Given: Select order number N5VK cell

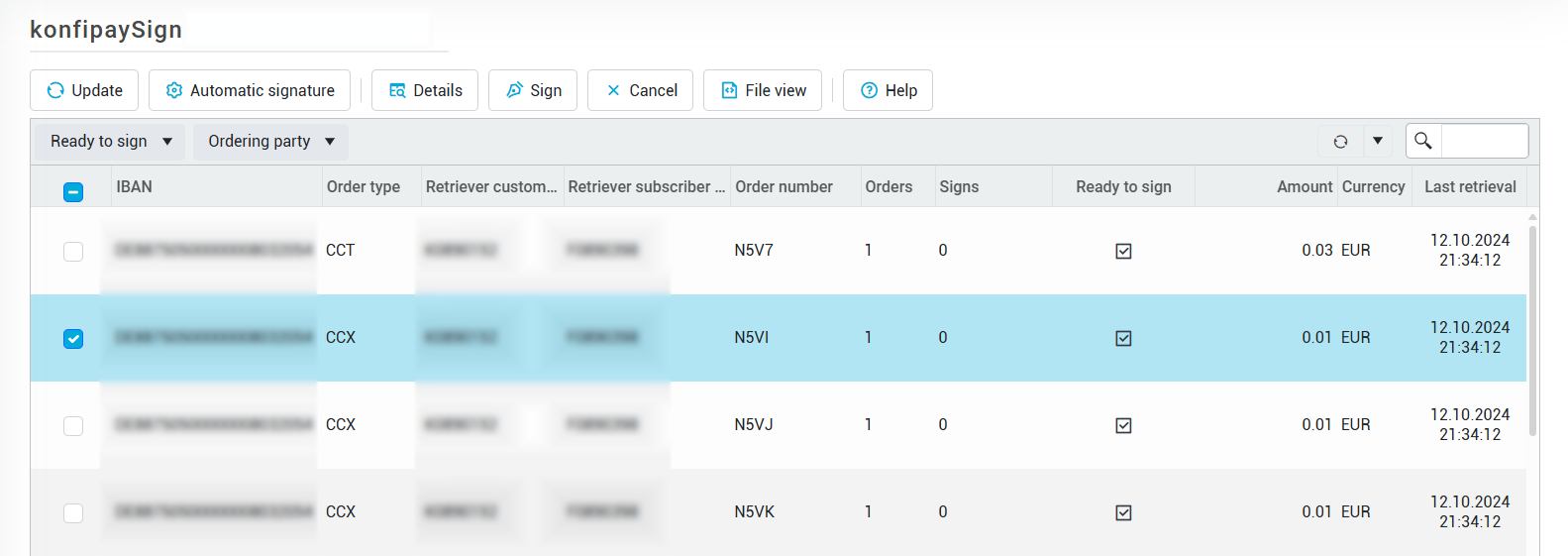Looking at the screenshot, I should 755,512.
